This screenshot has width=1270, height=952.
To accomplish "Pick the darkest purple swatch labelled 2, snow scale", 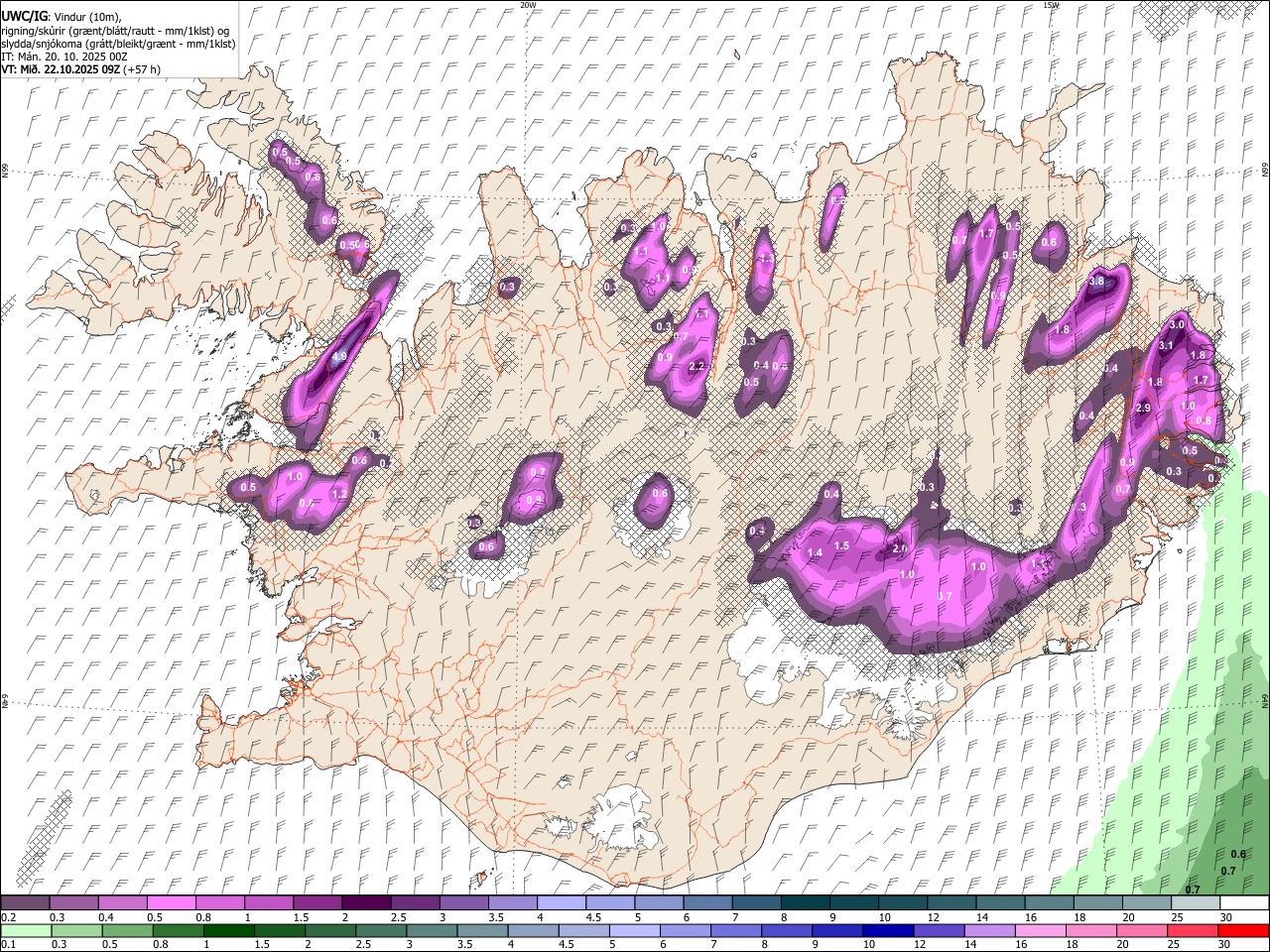I will 366,903.
